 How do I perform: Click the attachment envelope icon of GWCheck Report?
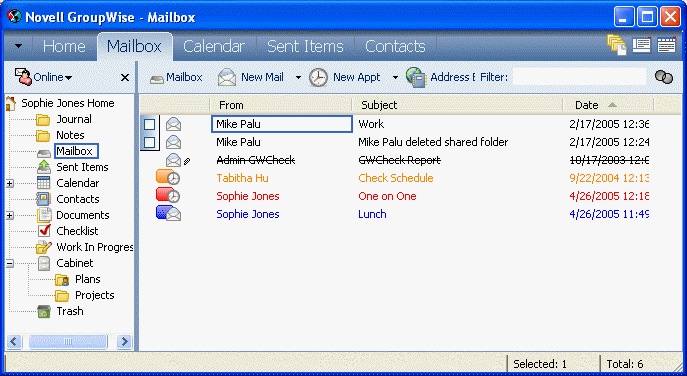click(174, 160)
